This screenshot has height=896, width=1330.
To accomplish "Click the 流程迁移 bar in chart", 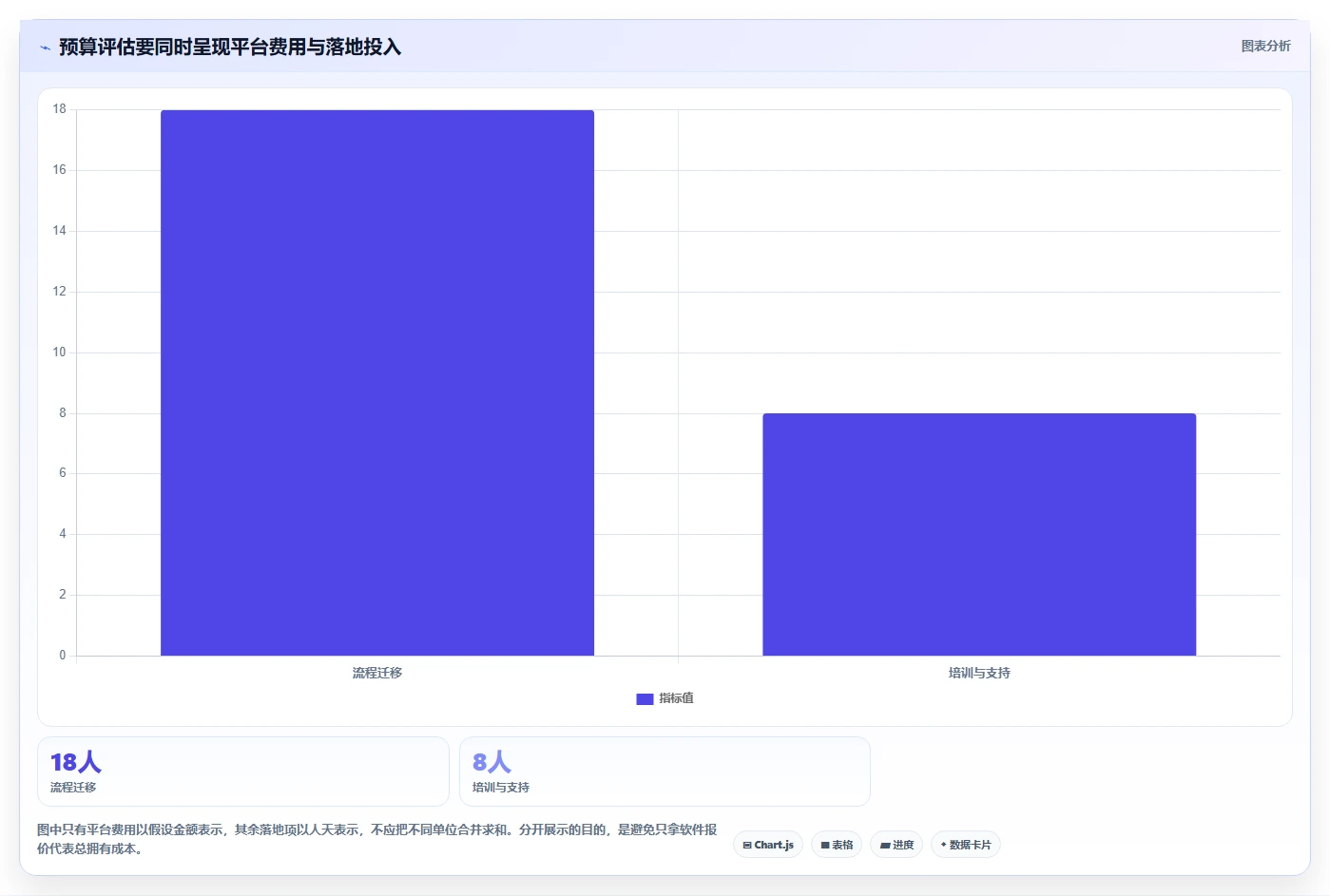I will point(377,383).
